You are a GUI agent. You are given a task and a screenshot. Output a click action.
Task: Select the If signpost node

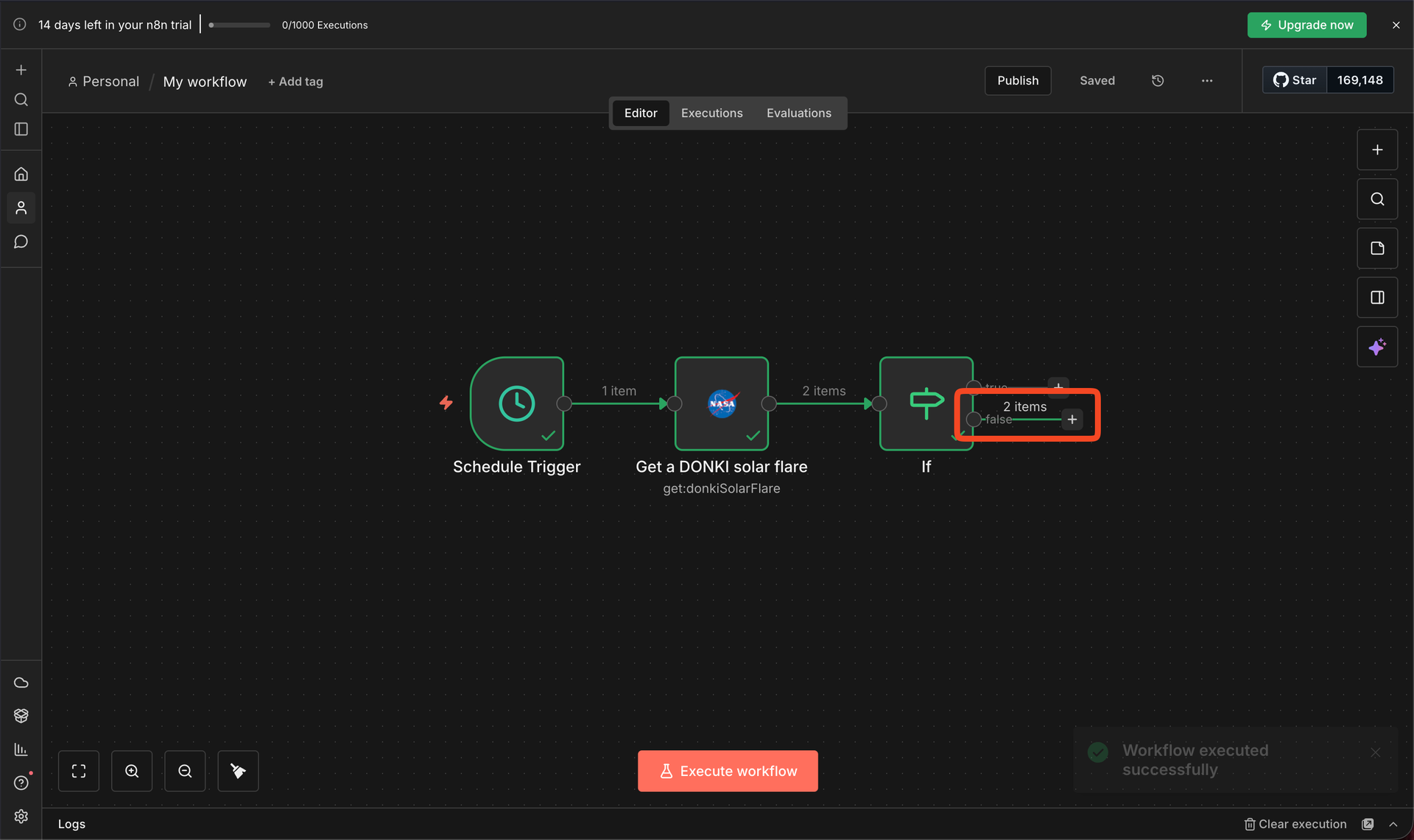925,403
